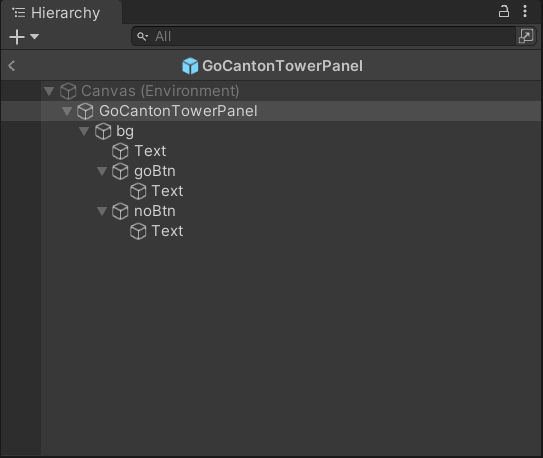The width and height of the screenshot is (543, 458).
Task: Click the cube icon of Text under noBtn
Action: (x=138, y=231)
